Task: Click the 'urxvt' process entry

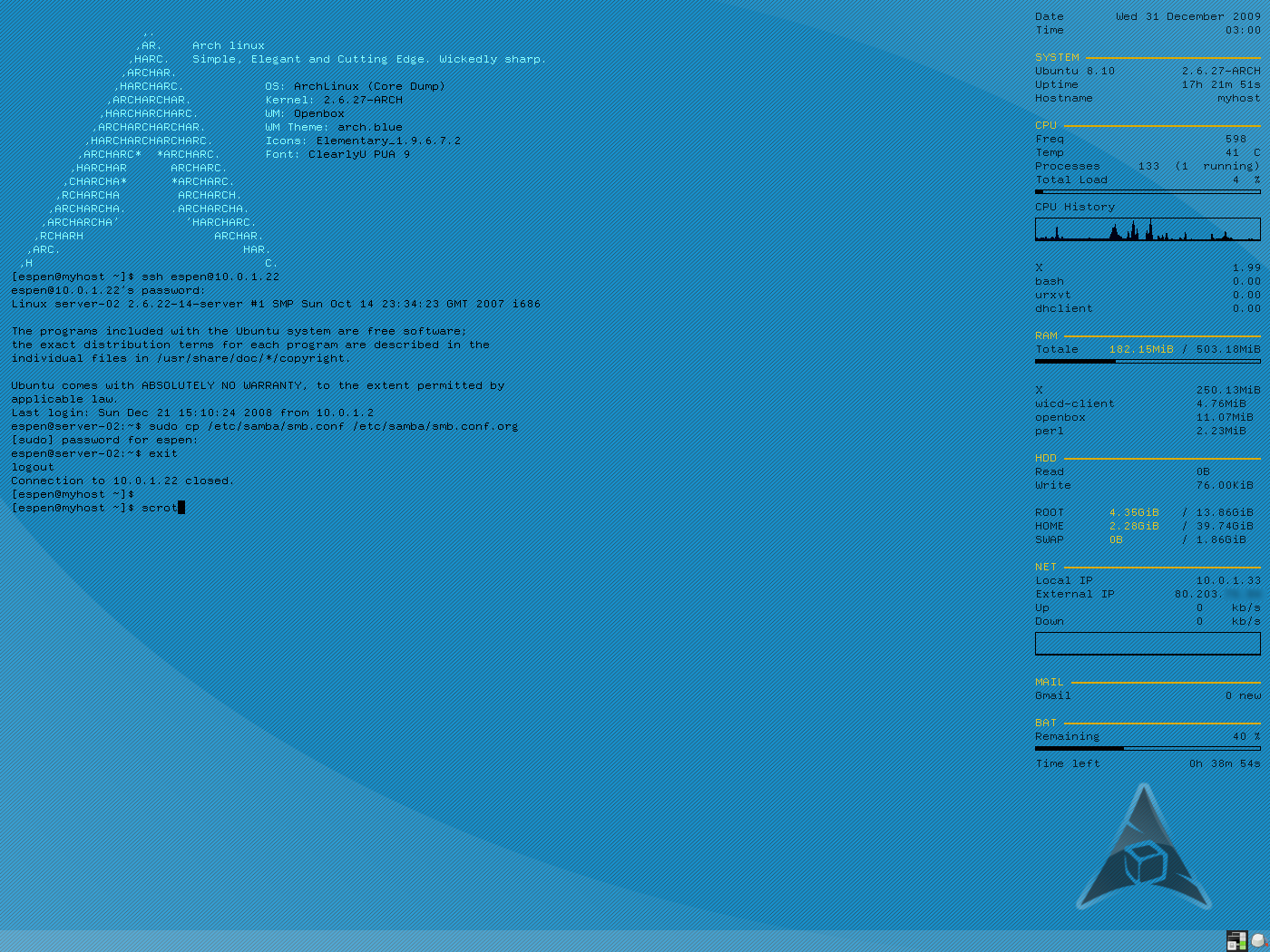Action: click(x=1053, y=295)
